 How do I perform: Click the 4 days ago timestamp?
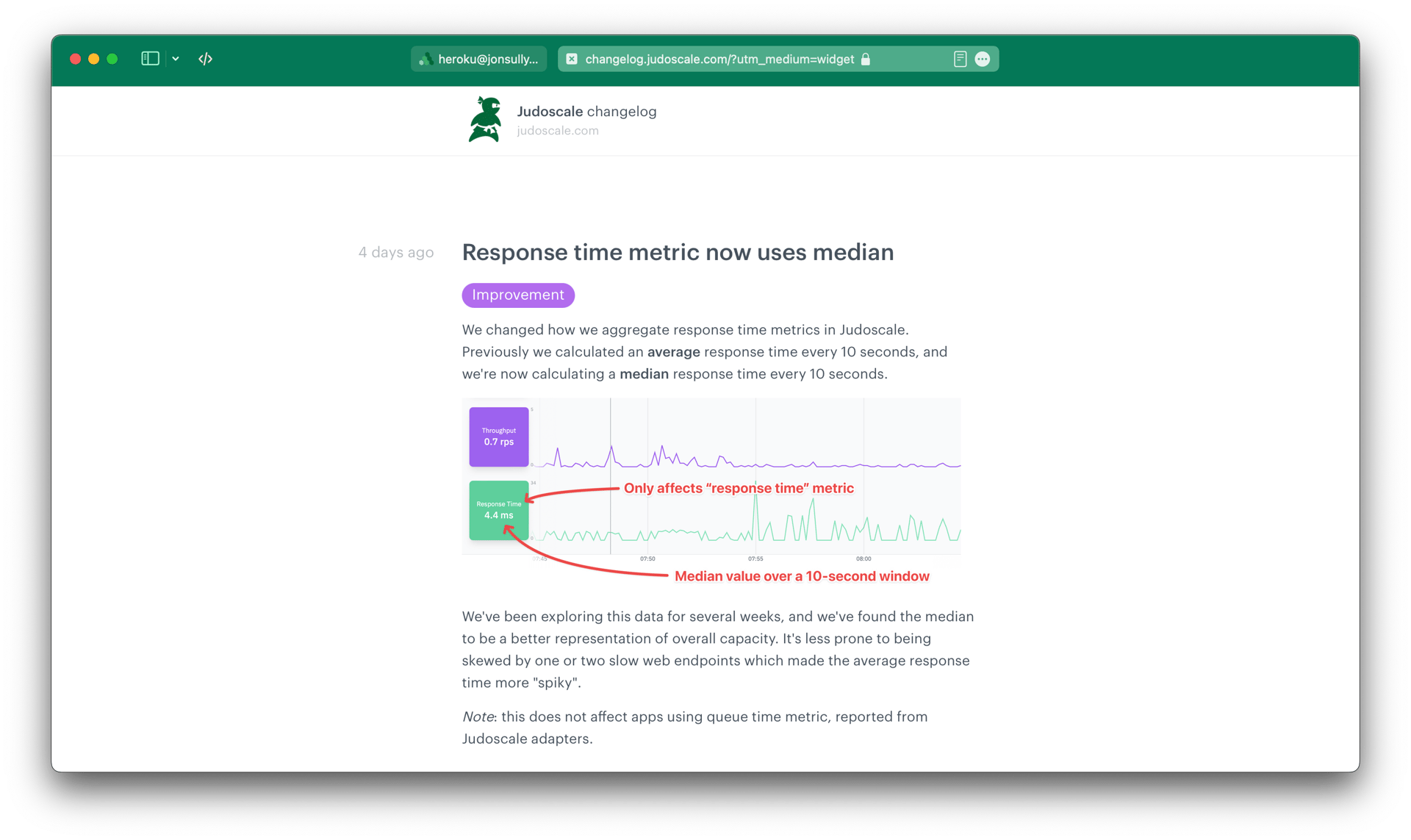click(395, 253)
